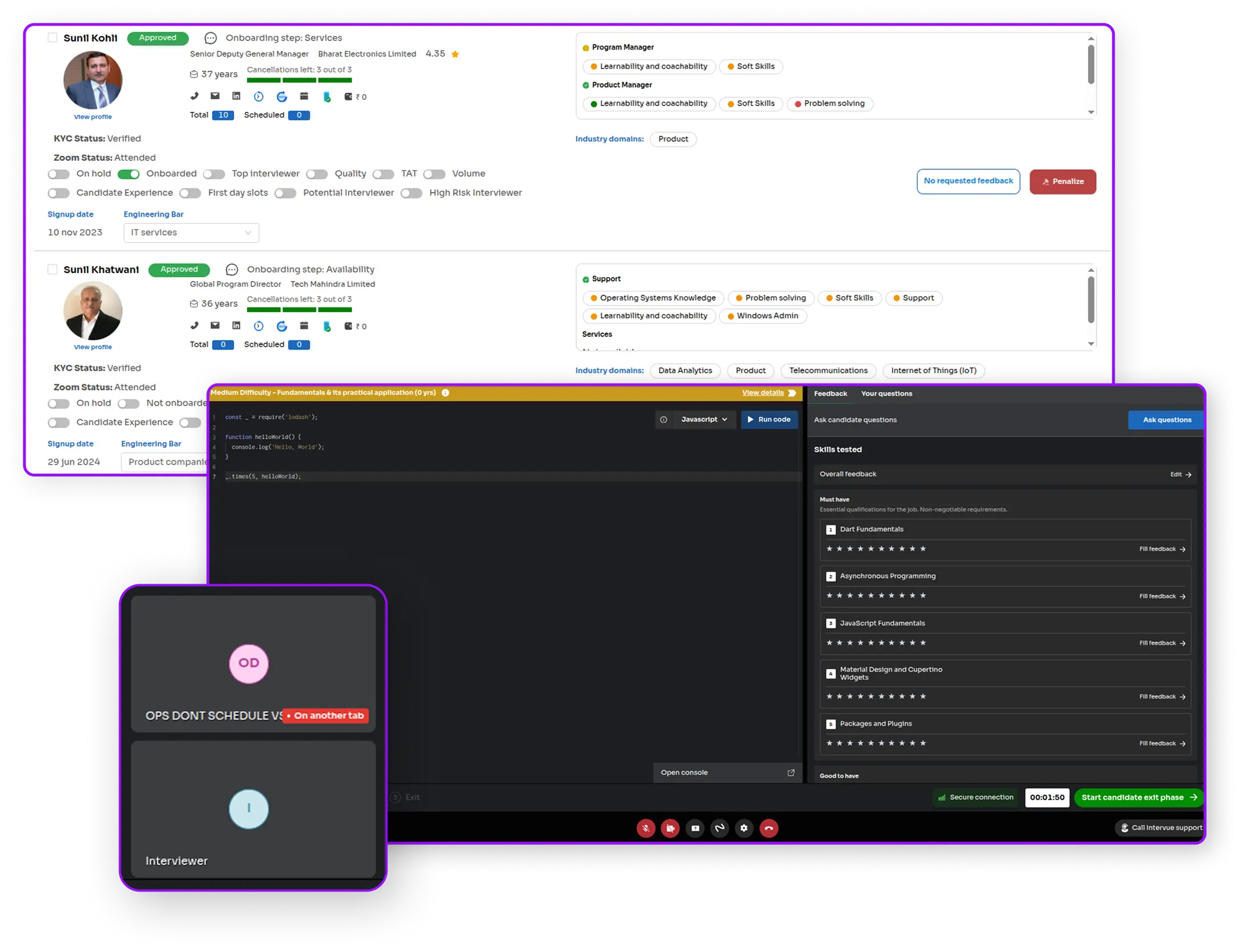This screenshot has width=1239, height=952.
Task: Set the Dart Fundamentals star rating
Action: coord(876,549)
